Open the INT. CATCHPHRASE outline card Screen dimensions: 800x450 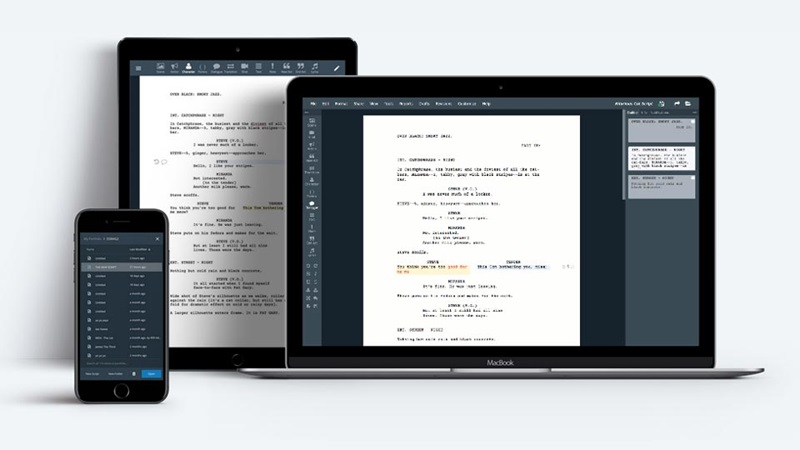(x=661, y=158)
